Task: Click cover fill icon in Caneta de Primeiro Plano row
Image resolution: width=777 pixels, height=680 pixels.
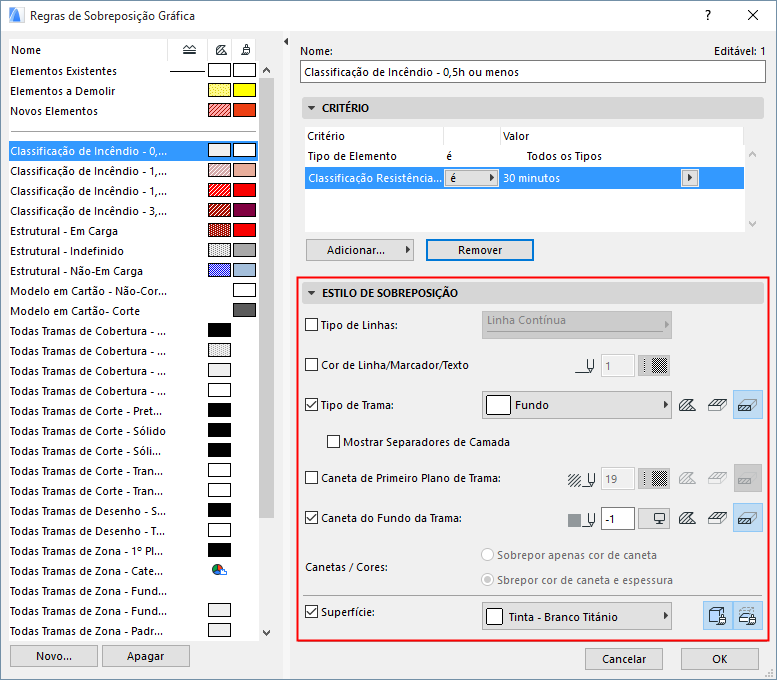Action: 717,478
